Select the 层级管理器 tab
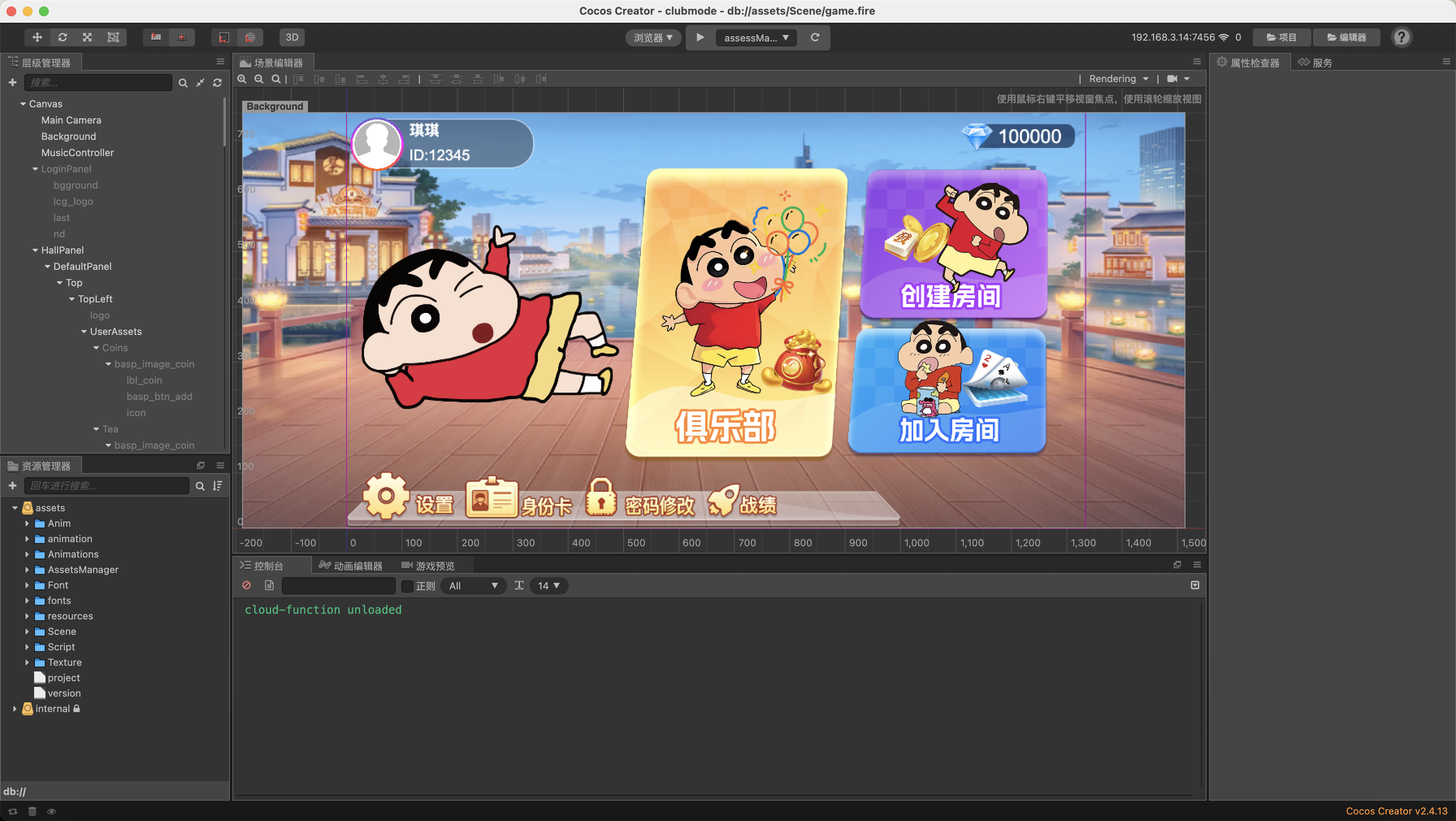 point(41,62)
